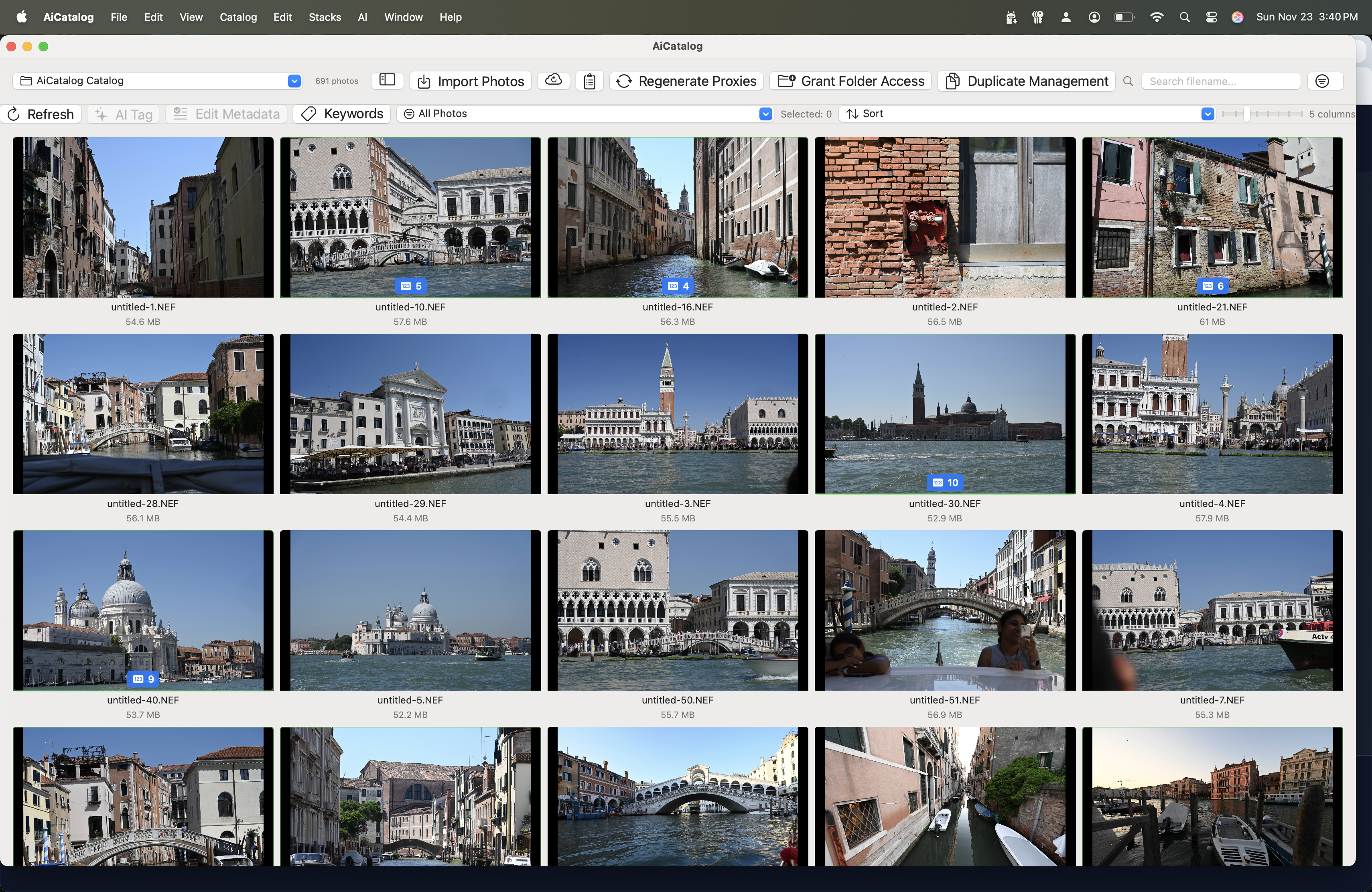Toggle the sidebar panel icon

tap(387, 81)
